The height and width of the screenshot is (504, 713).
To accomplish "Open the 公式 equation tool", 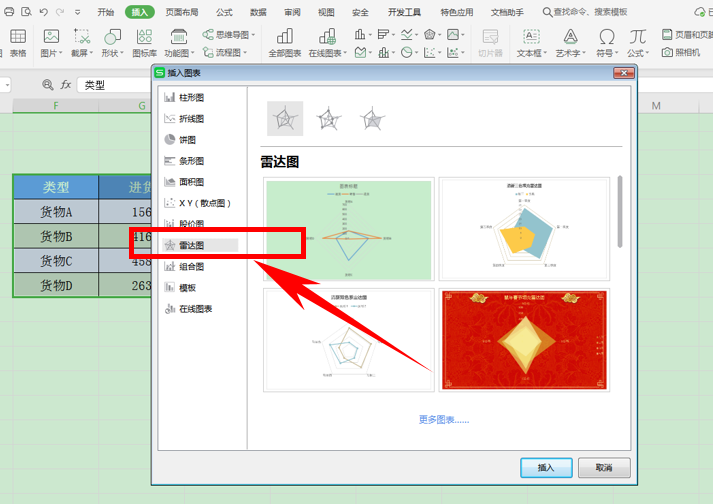I will point(638,43).
